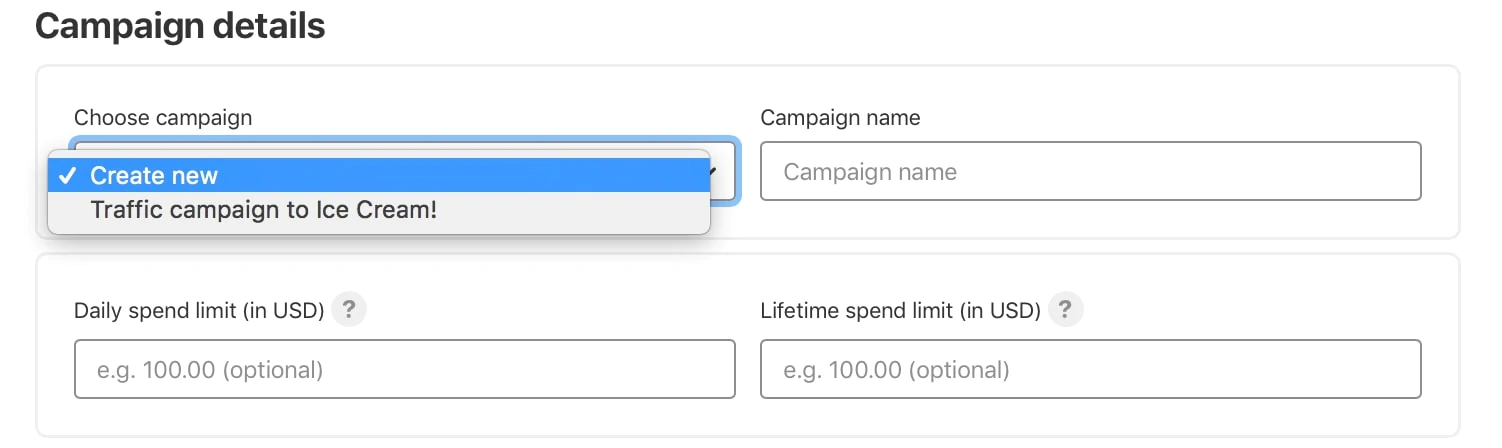This screenshot has height=448, width=1502.
Task: Open the Lifetime spend limit question-mark tooltip
Action: 1065,310
